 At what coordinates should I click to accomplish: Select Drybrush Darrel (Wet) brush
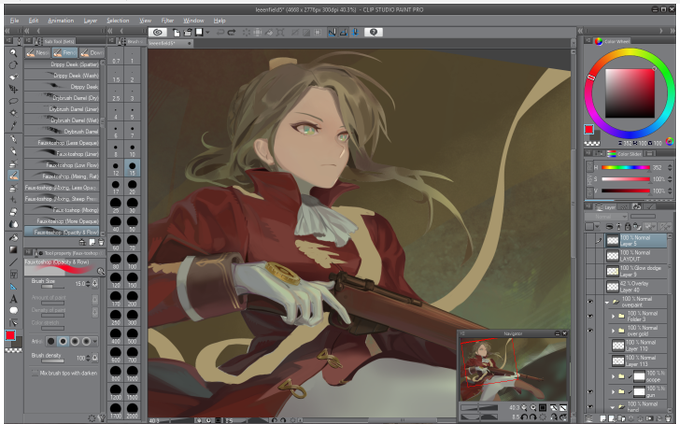(62, 120)
